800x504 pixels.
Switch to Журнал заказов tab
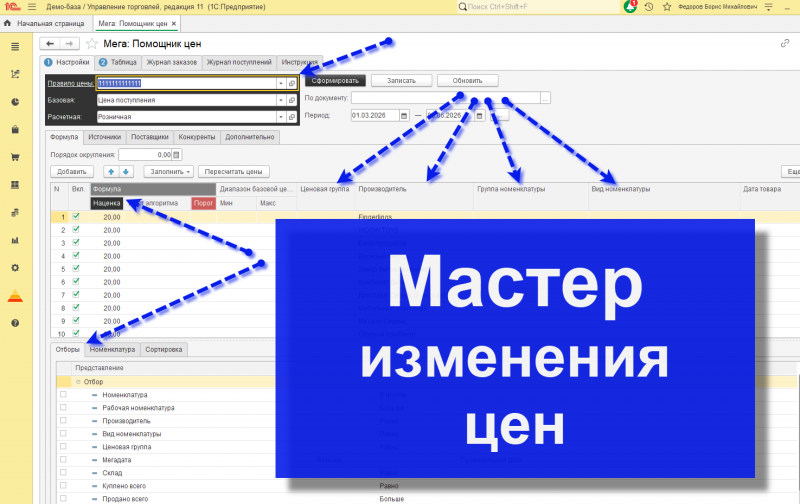coord(171,62)
